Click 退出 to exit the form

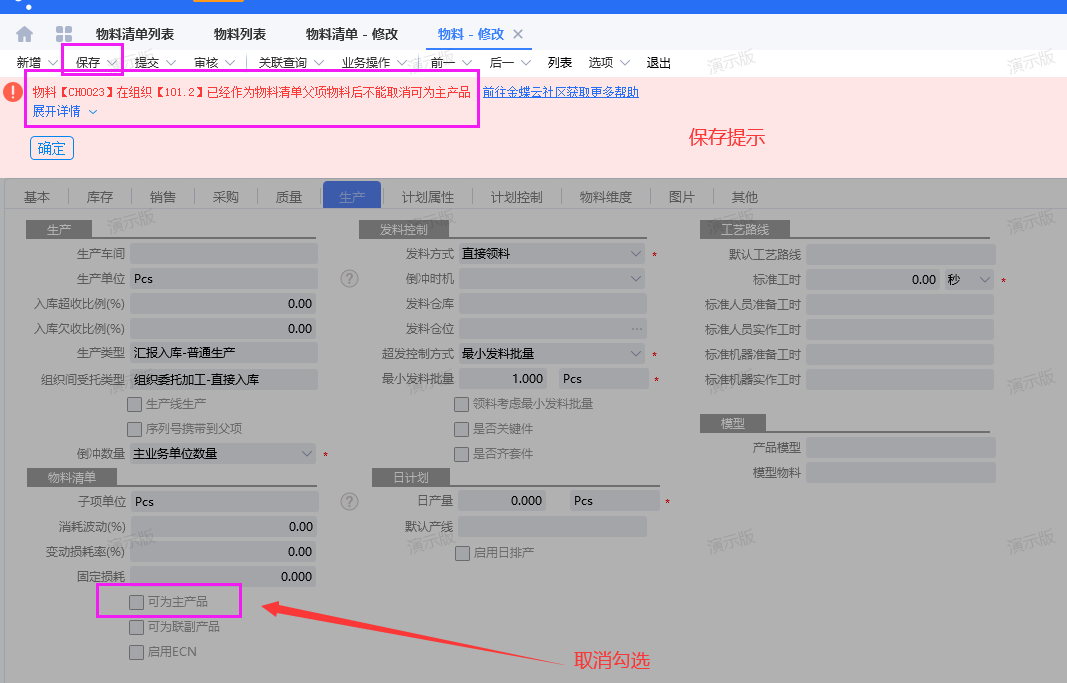point(659,63)
